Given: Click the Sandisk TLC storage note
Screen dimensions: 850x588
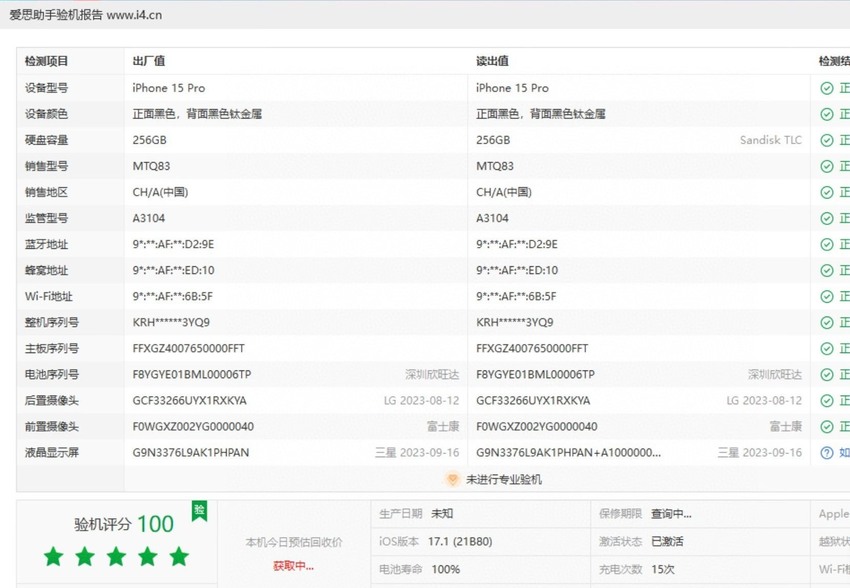Looking at the screenshot, I should tap(771, 140).
